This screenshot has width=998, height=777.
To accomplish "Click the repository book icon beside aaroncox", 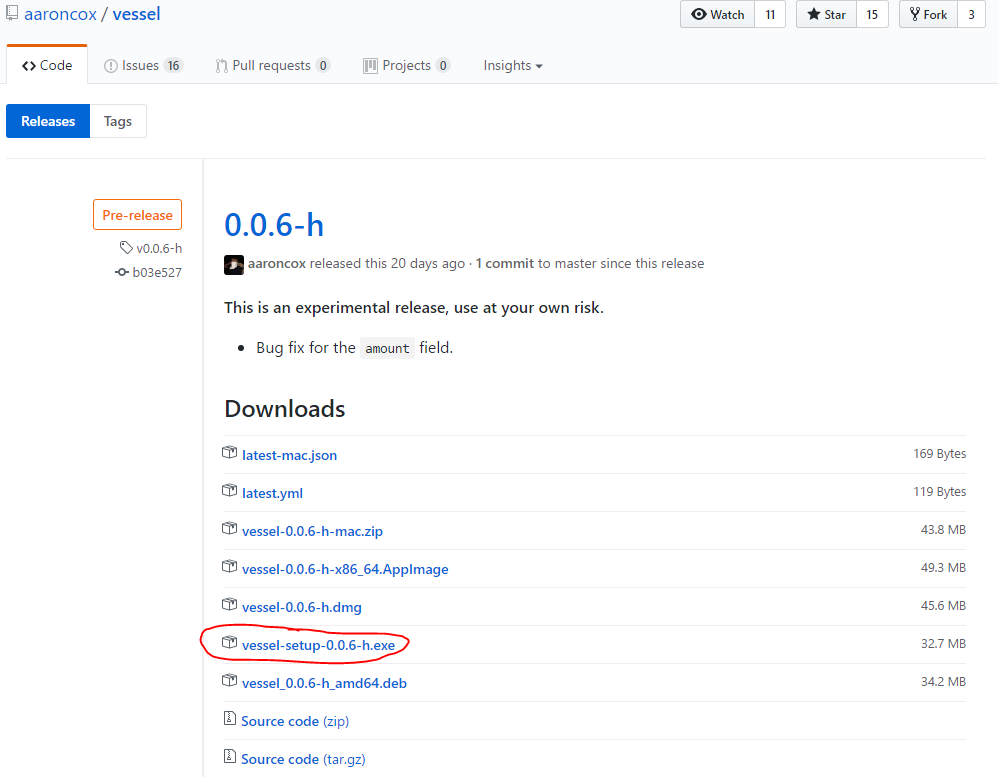I will pyautogui.click(x=12, y=13).
